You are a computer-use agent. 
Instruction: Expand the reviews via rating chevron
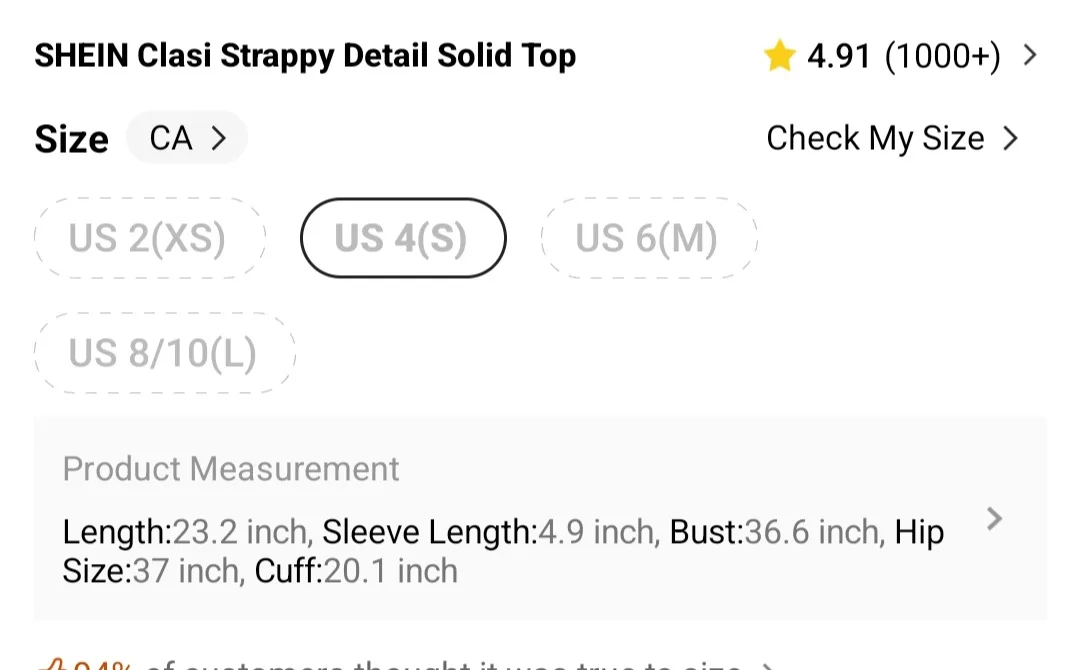1030,55
